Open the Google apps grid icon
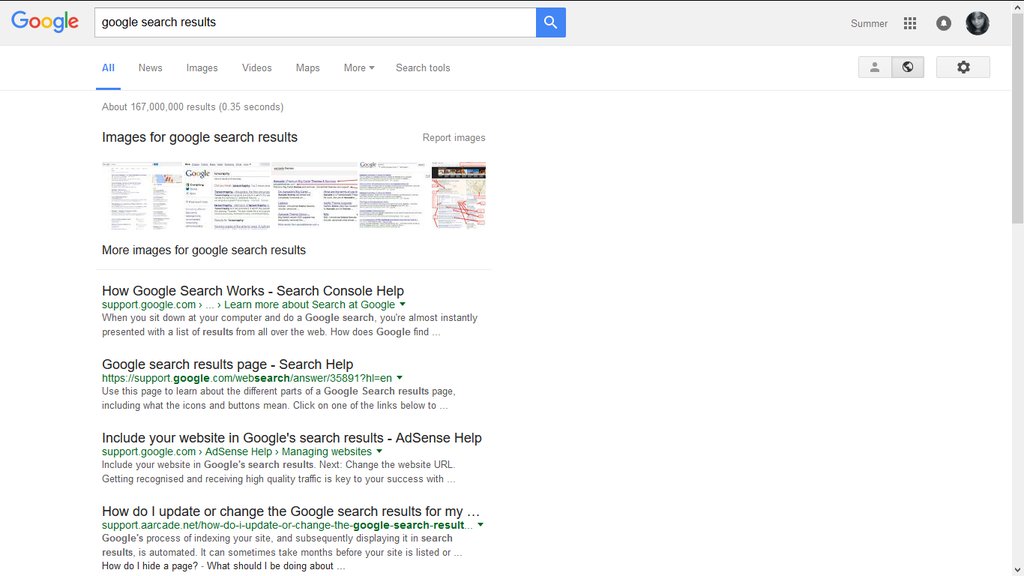Image resolution: width=1024 pixels, height=576 pixels. (910, 22)
